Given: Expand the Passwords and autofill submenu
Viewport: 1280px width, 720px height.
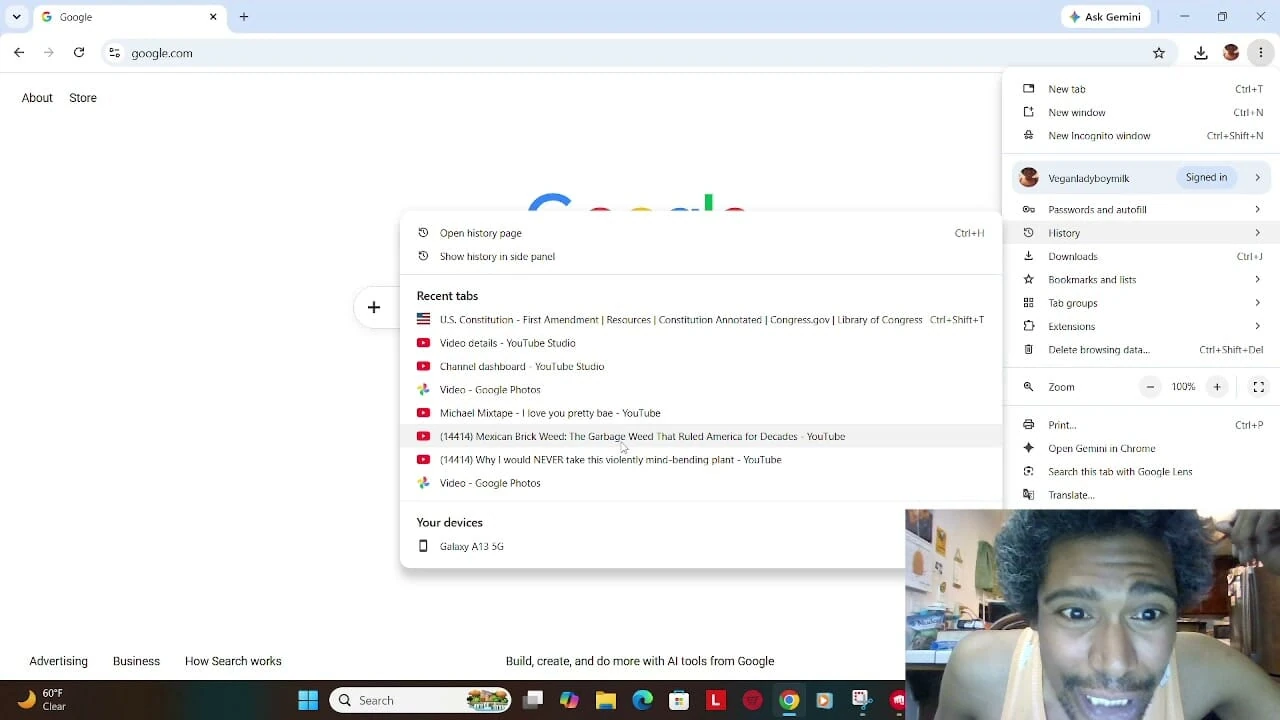Looking at the screenshot, I should 1140,210.
